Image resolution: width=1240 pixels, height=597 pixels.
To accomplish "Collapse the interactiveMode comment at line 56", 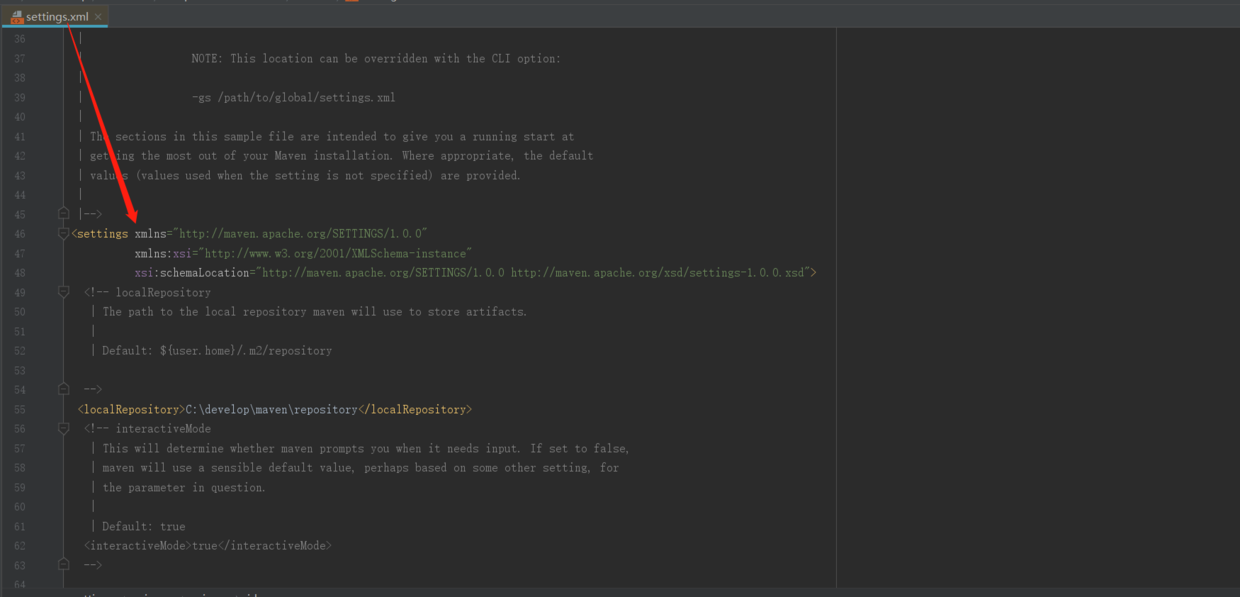I will [64, 429].
